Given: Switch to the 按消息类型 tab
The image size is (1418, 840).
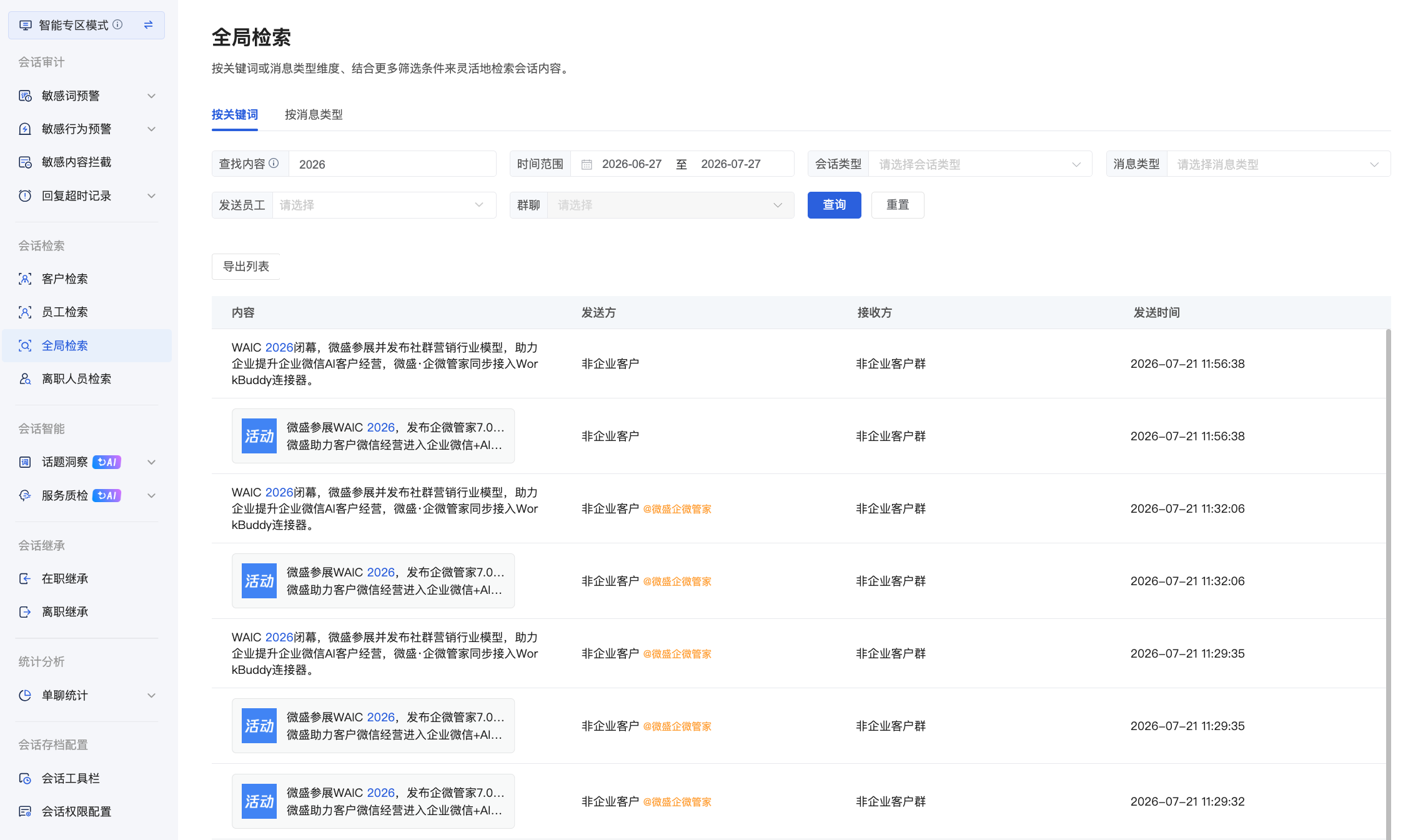Looking at the screenshot, I should click(x=314, y=114).
